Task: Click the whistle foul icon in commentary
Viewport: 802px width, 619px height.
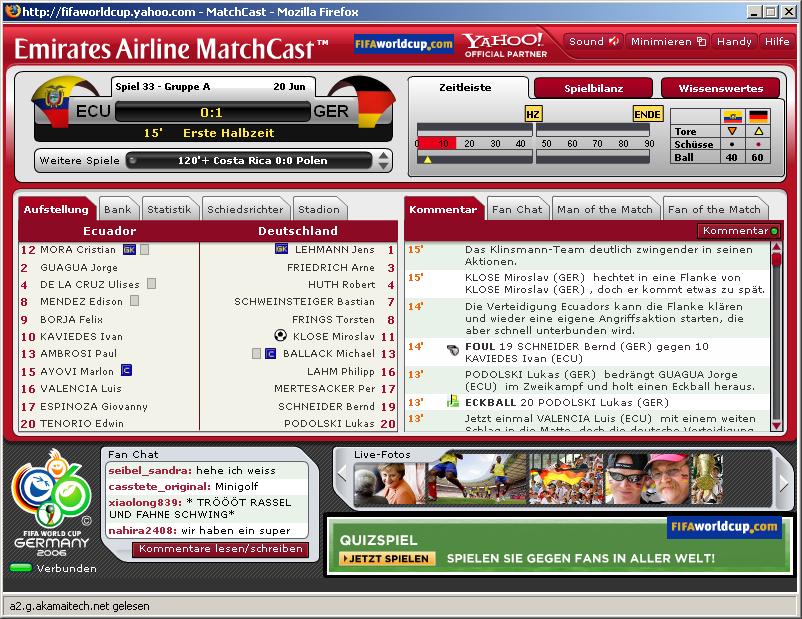Action: tap(453, 348)
